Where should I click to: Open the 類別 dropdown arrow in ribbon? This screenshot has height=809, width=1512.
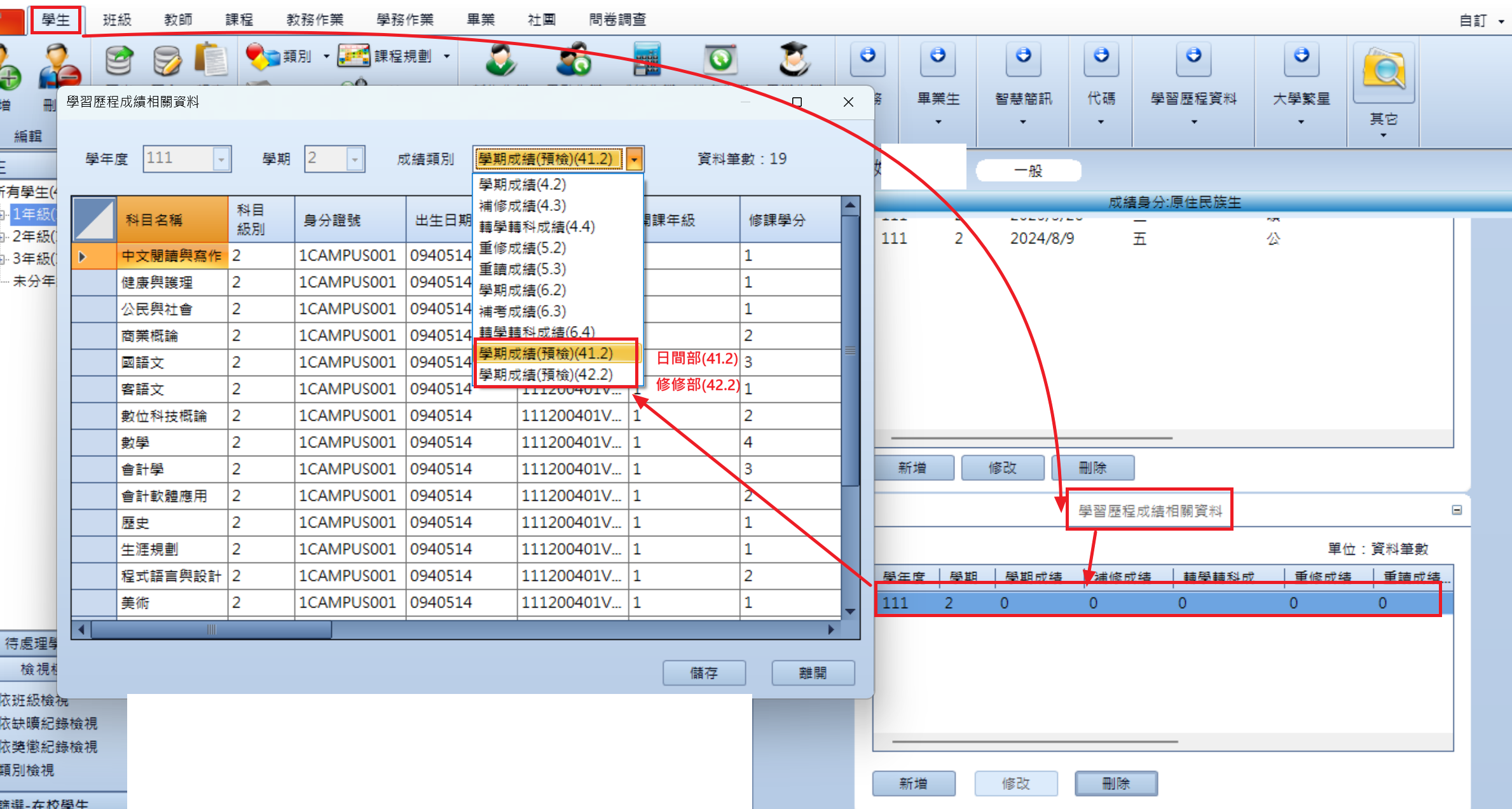tap(327, 57)
